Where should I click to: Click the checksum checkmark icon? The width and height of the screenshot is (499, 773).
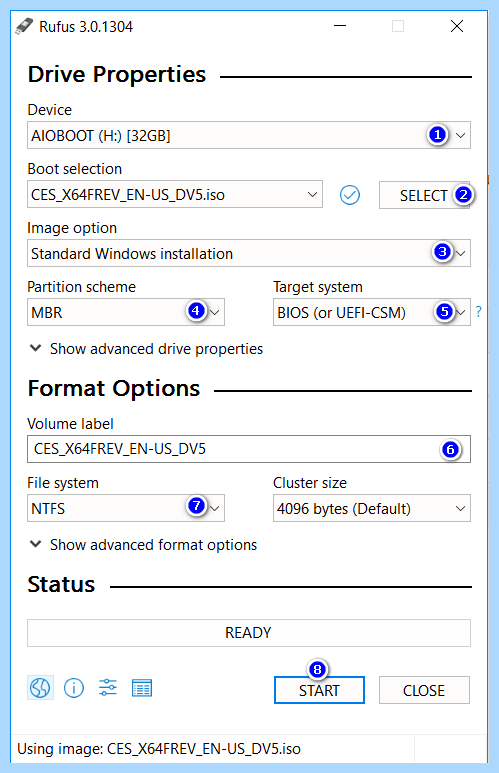click(x=350, y=195)
